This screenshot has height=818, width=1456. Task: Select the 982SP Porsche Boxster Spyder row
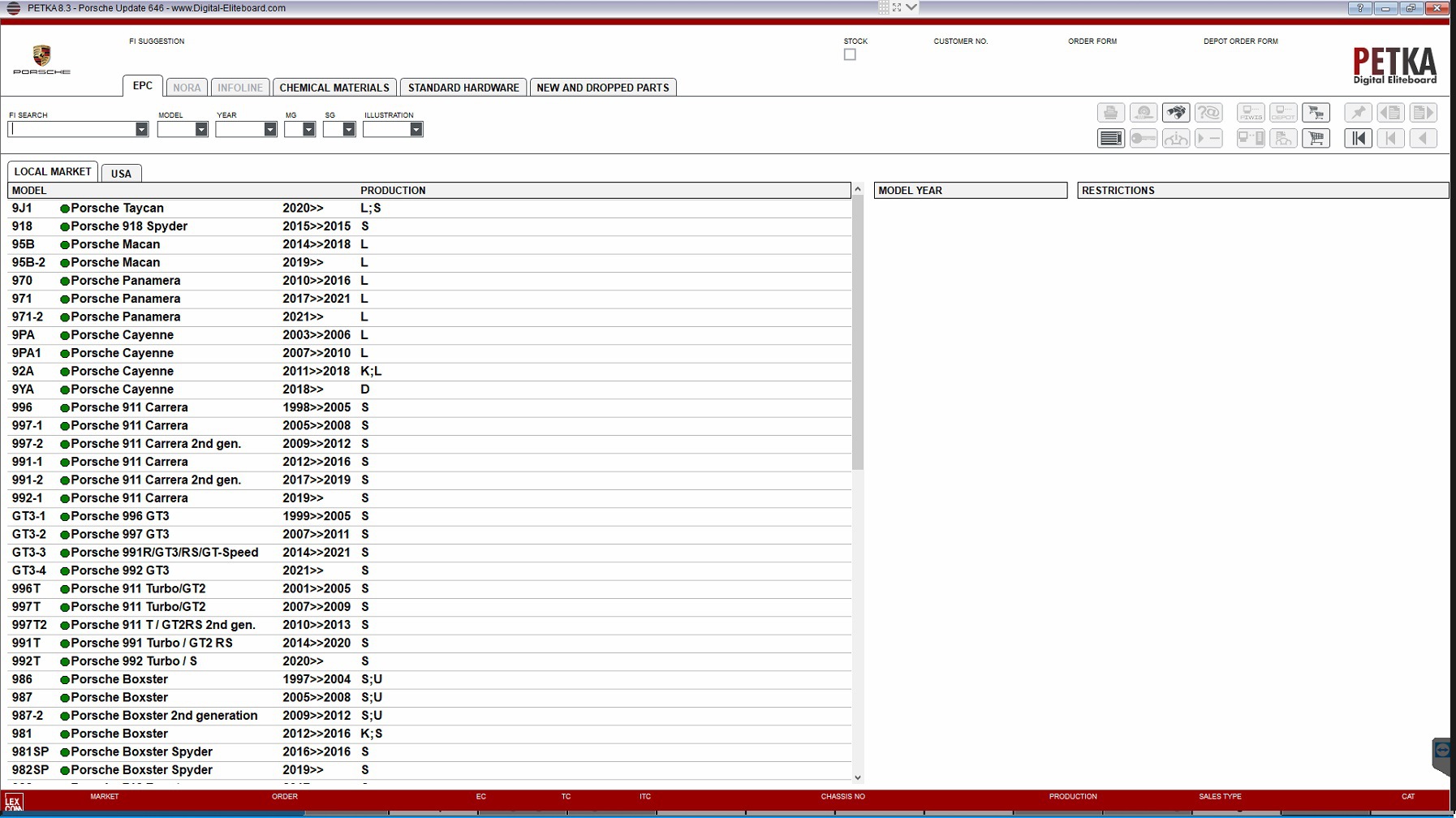pos(429,770)
